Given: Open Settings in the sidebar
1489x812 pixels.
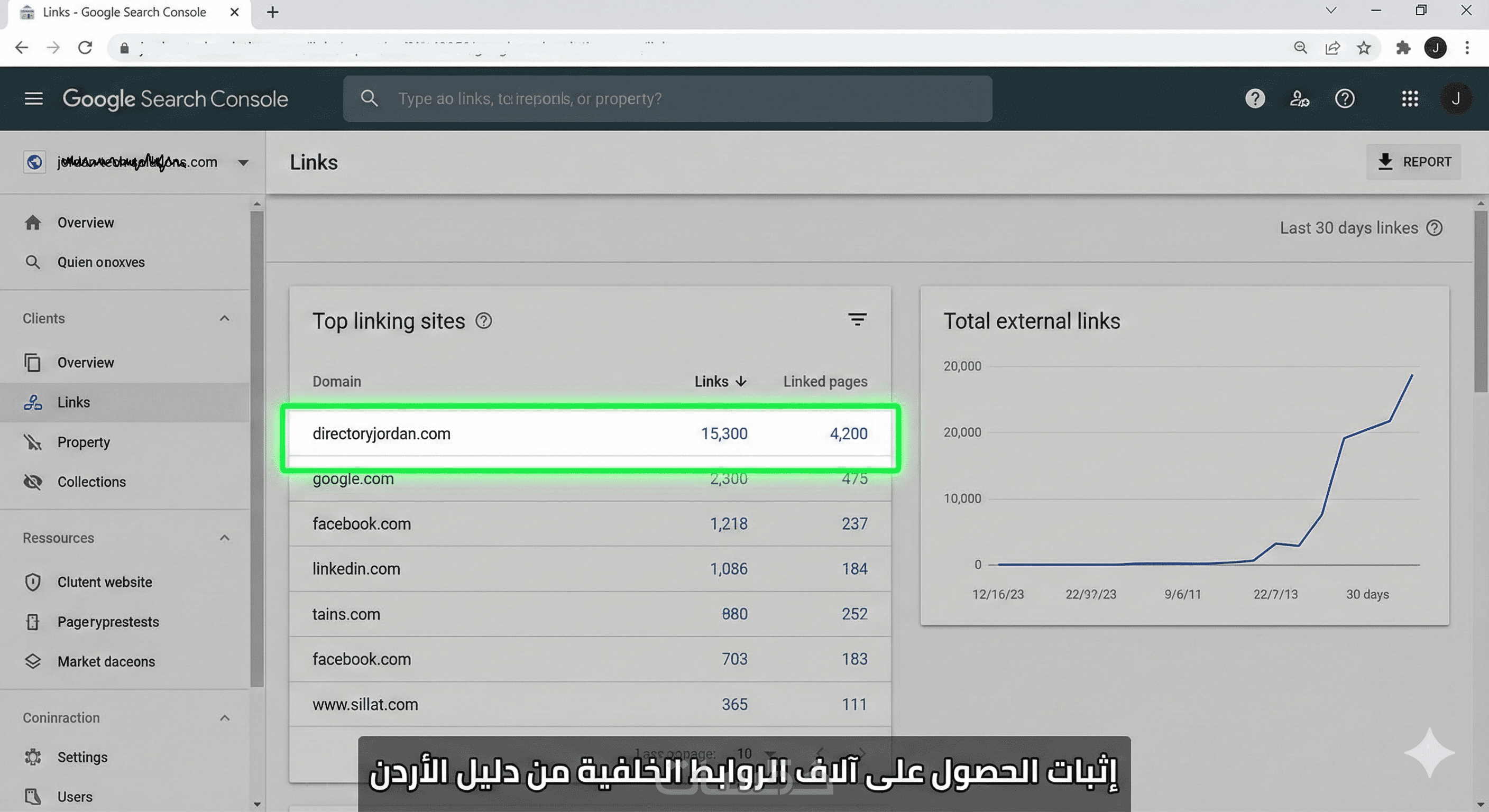Looking at the screenshot, I should pyautogui.click(x=82, y=757).
